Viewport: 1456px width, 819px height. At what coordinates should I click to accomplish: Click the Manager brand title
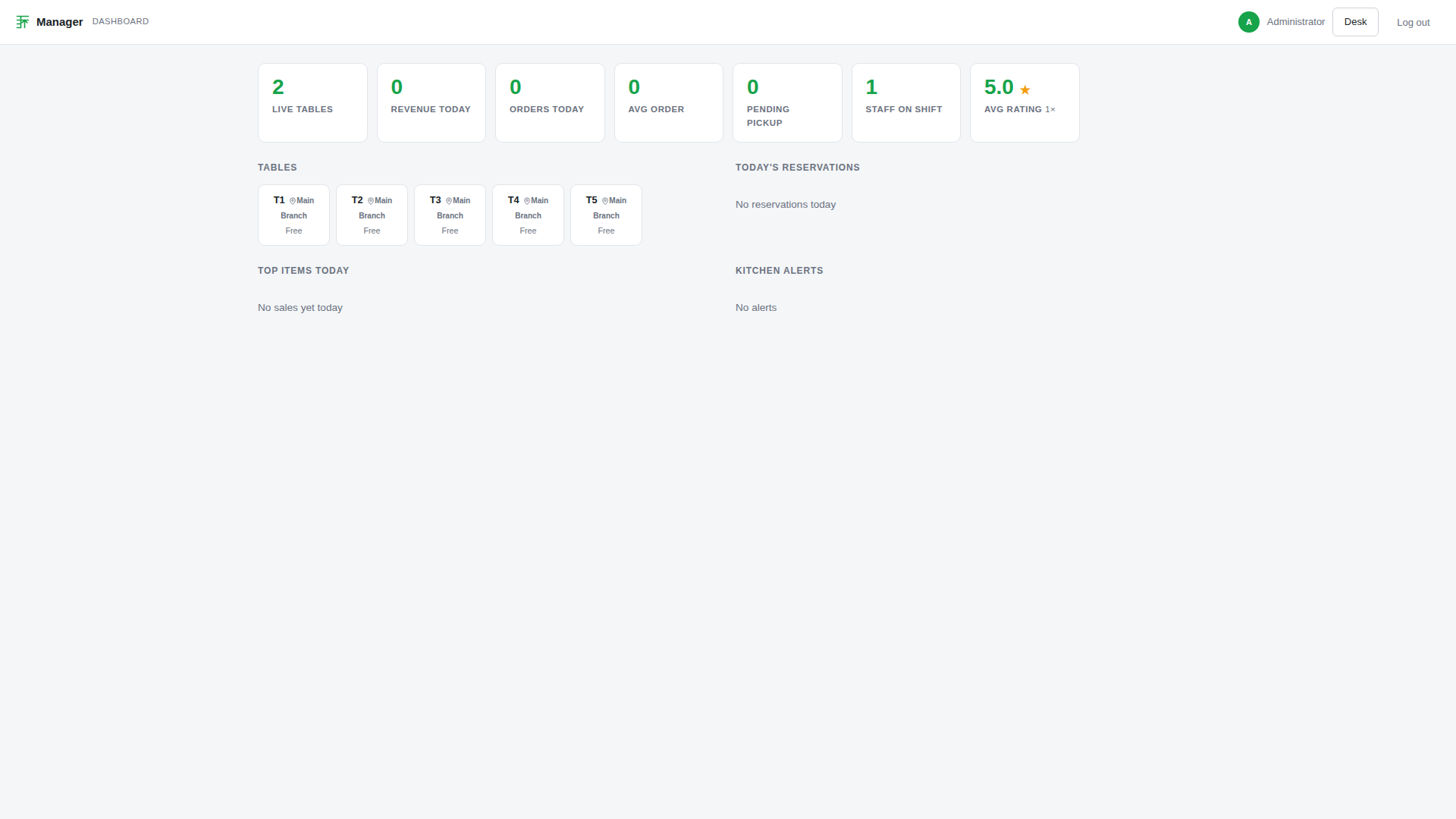[60, 22]
